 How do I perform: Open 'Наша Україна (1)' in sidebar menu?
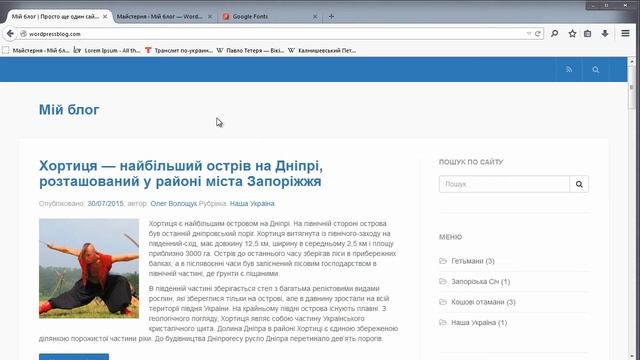click(479, 322)
